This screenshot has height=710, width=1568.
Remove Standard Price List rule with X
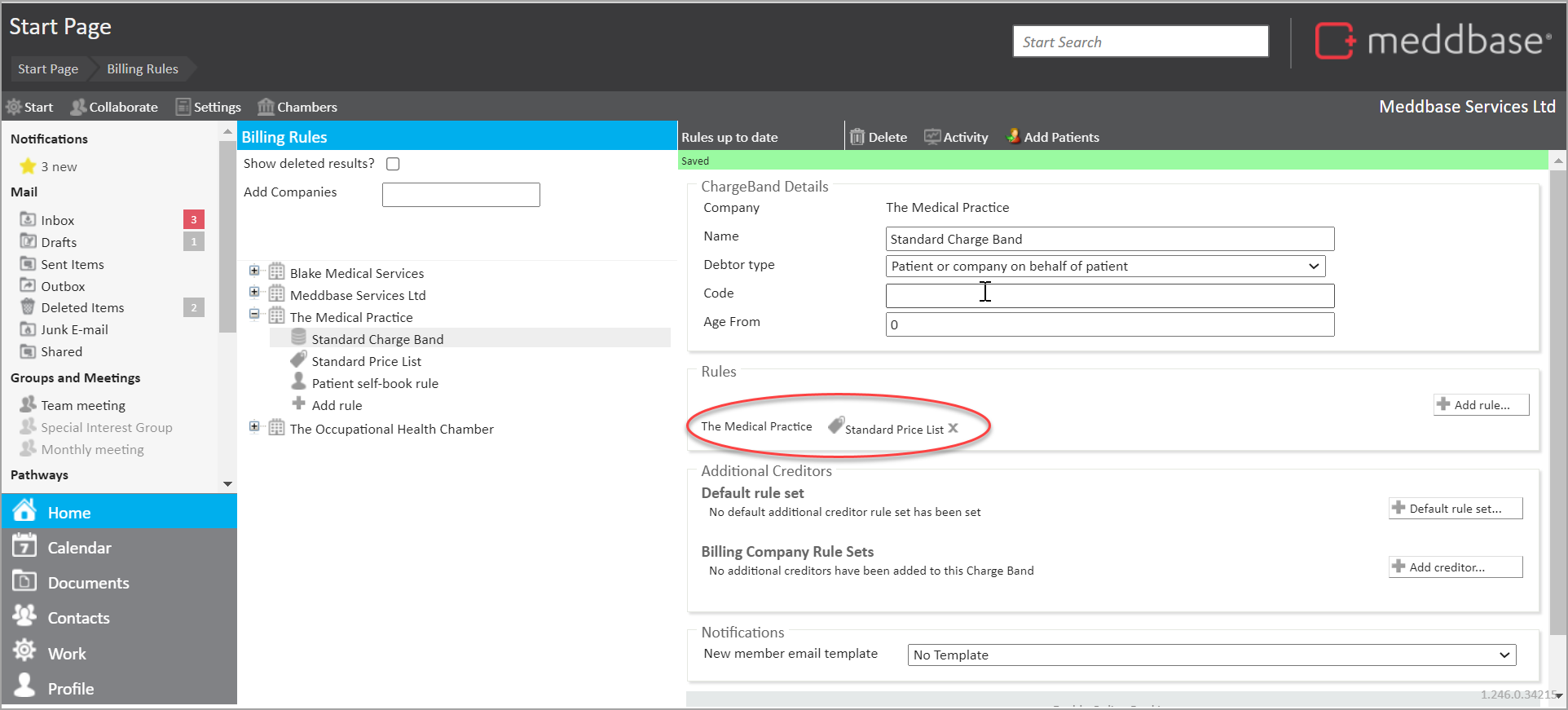[x=953, y=429]
